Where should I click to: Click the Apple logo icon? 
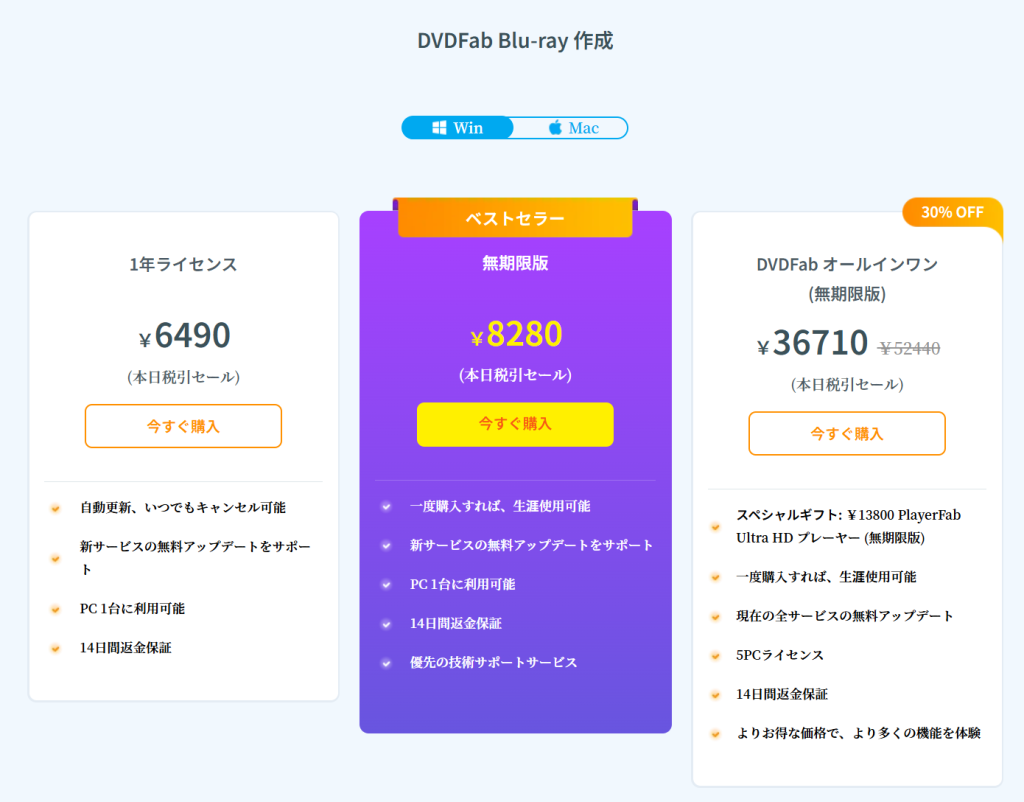pyautogui.click(x=555, y=127)
